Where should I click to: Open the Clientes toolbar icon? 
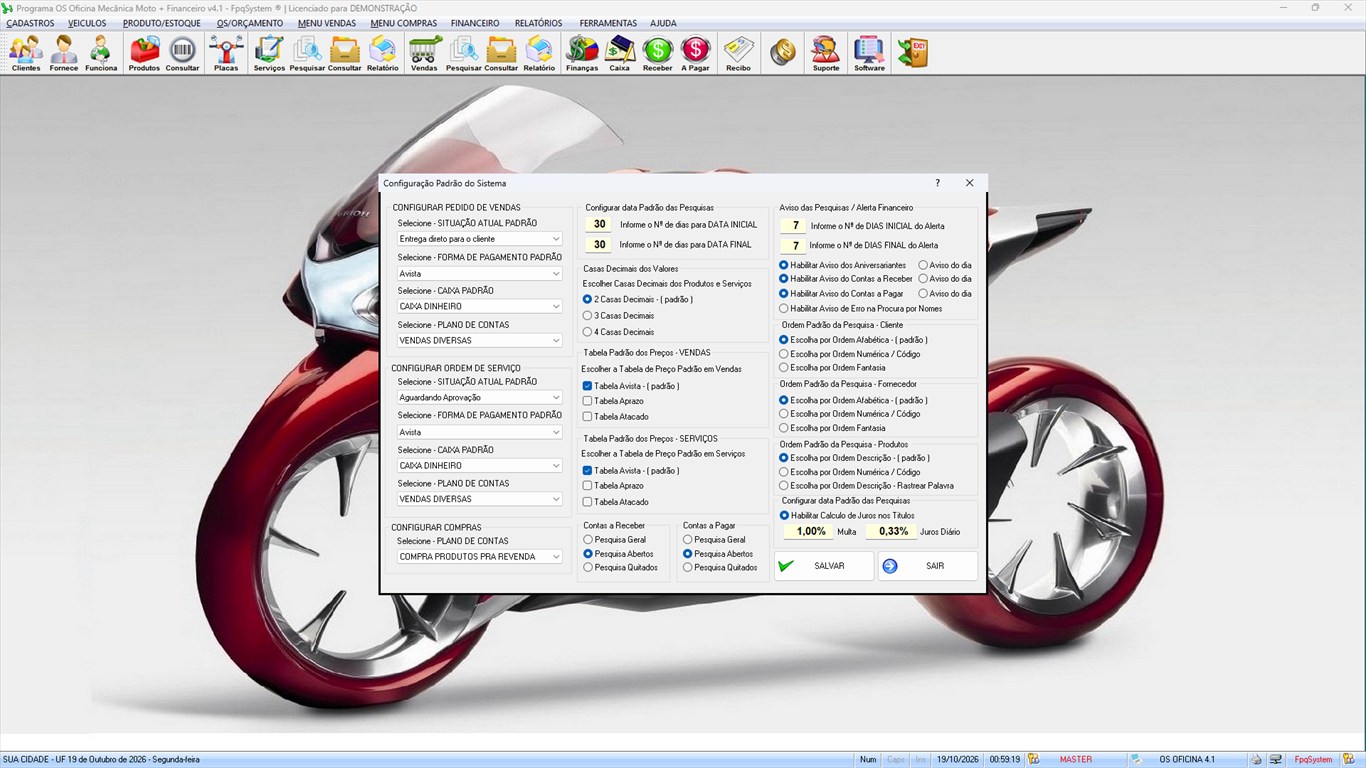point(26,54)
